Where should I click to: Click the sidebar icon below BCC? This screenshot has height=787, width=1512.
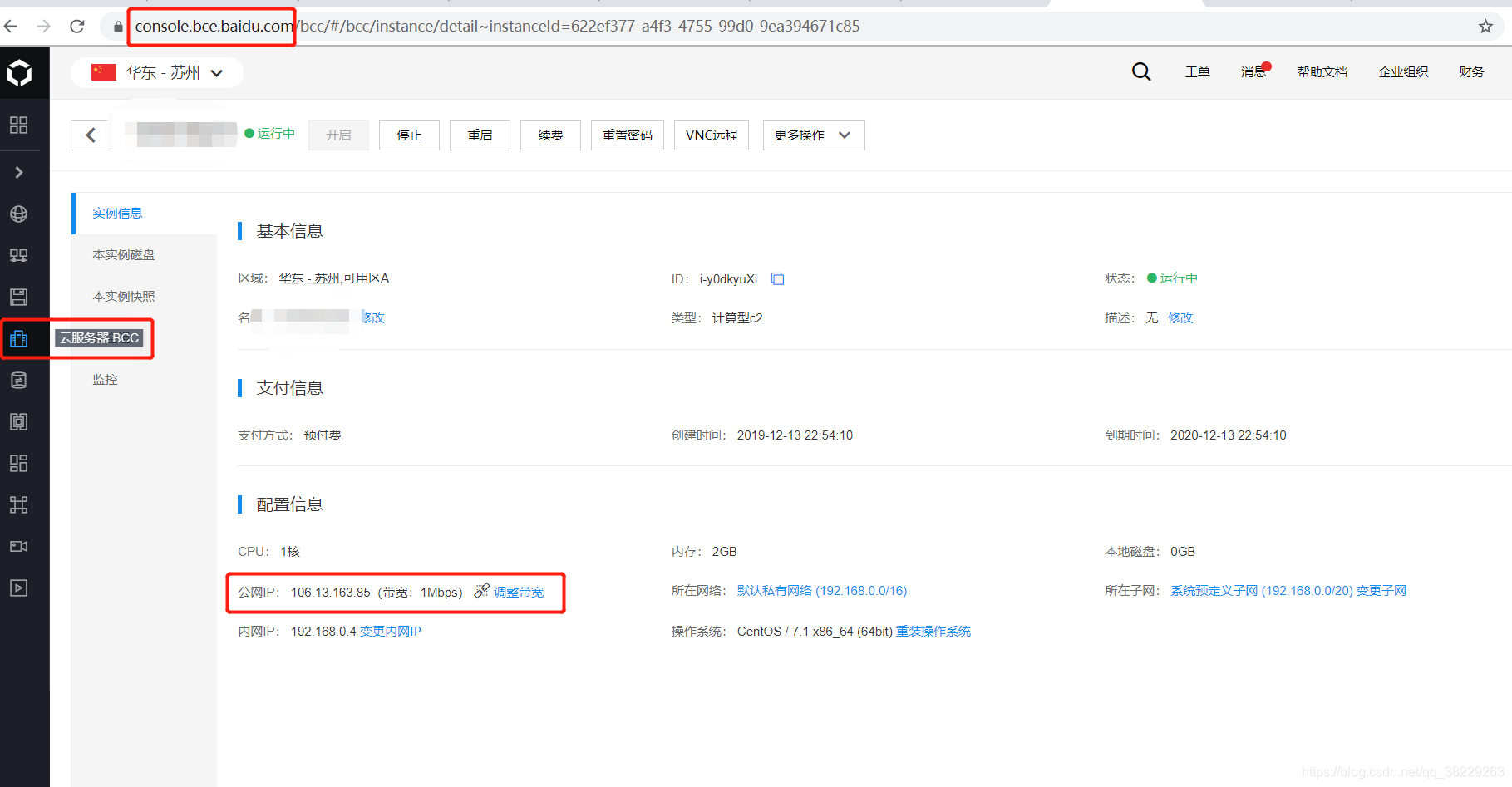[18, 380]
